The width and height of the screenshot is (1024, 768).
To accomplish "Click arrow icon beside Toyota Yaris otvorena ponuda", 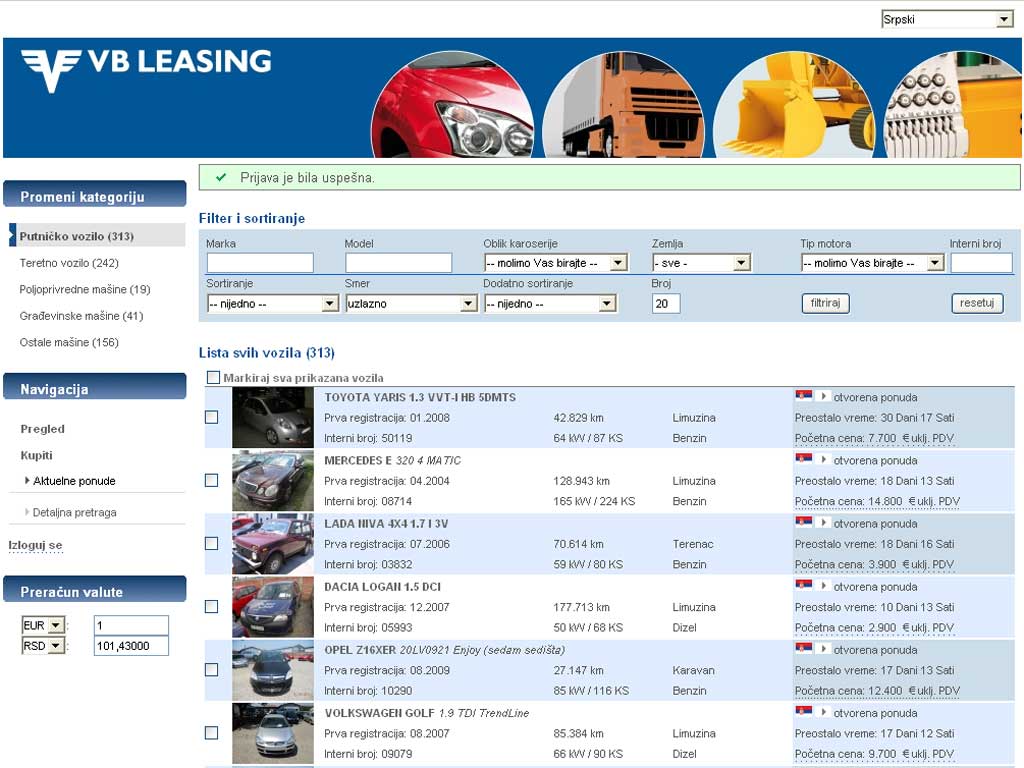I will [x=824, y=396].
